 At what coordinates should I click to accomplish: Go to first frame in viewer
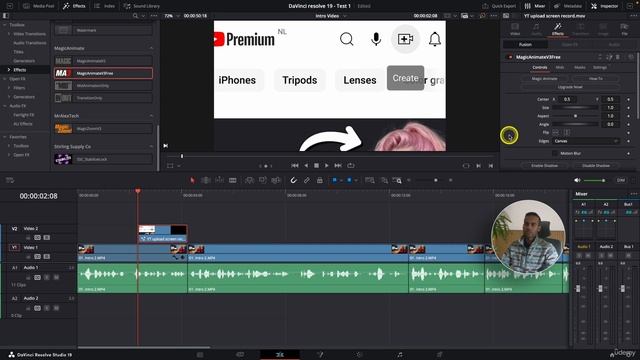point(295,166)
